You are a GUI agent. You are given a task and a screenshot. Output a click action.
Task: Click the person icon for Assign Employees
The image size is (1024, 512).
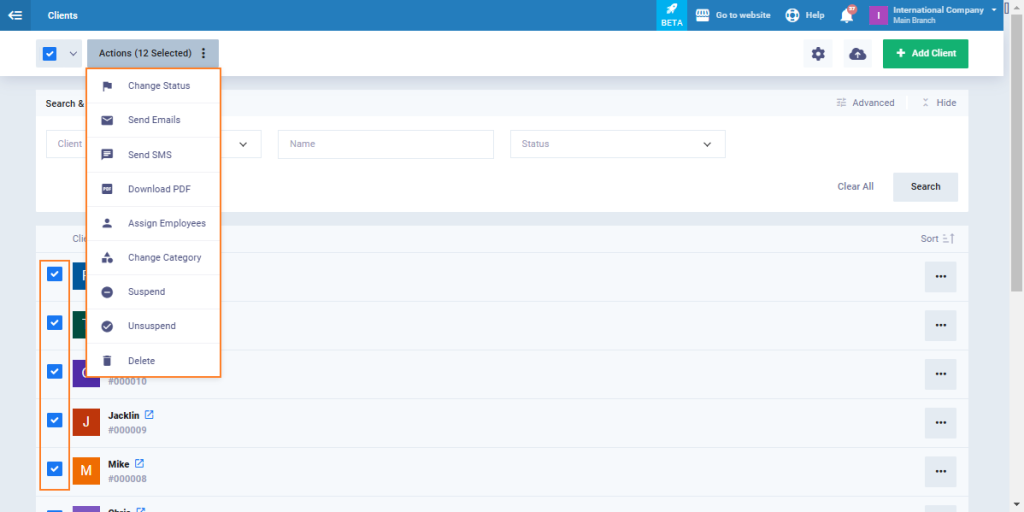point(107,223)
